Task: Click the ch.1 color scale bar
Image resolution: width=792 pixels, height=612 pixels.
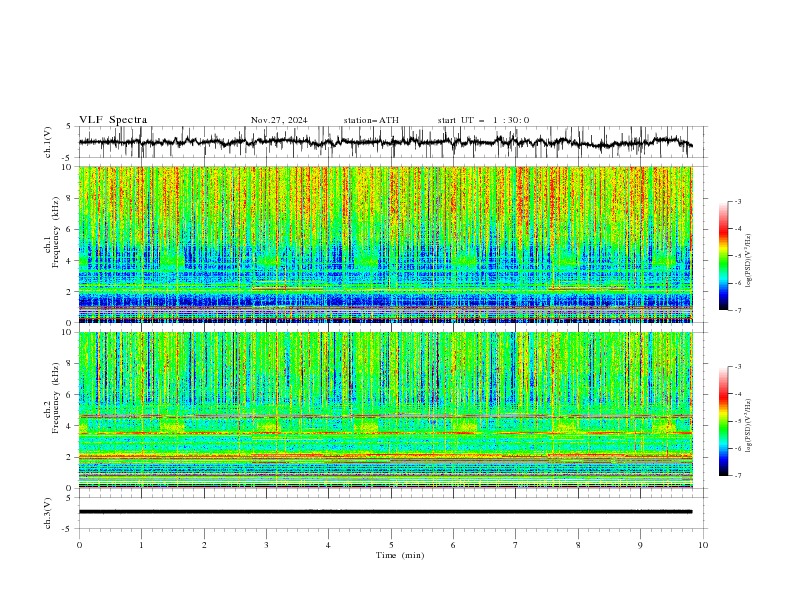Action: click(x=723, y=256)
